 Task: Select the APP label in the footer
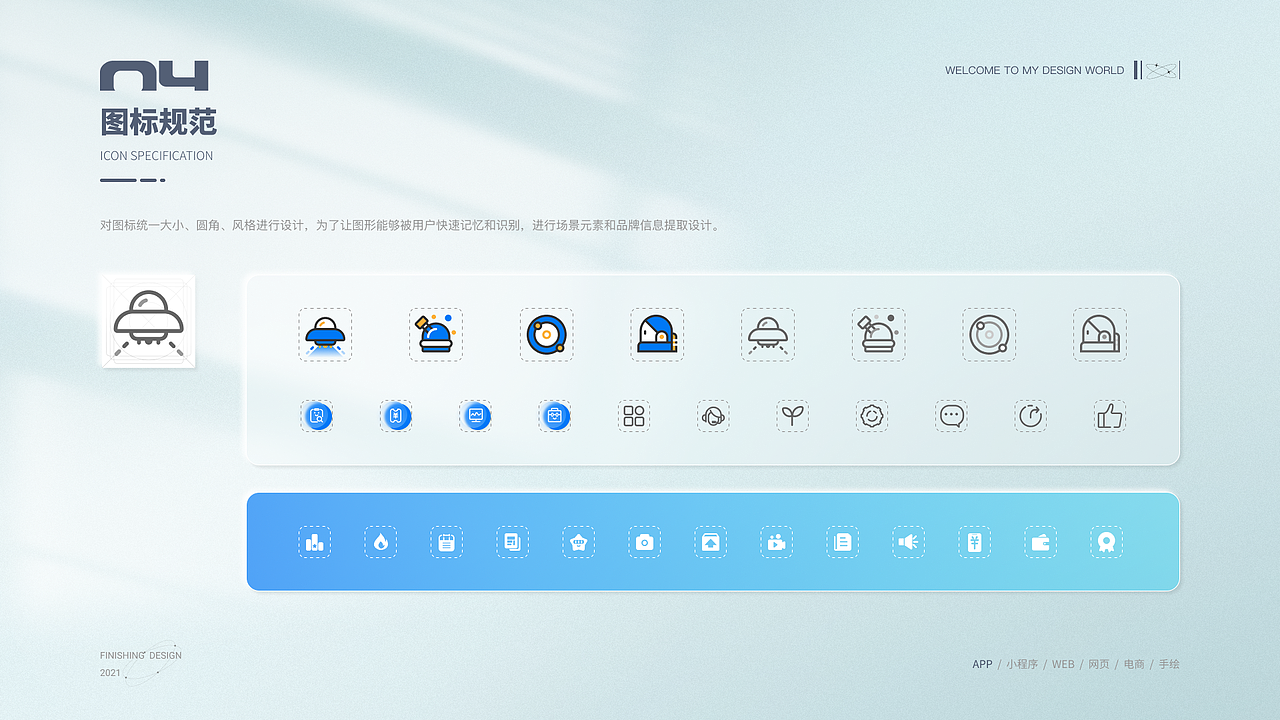pos(983,664)
